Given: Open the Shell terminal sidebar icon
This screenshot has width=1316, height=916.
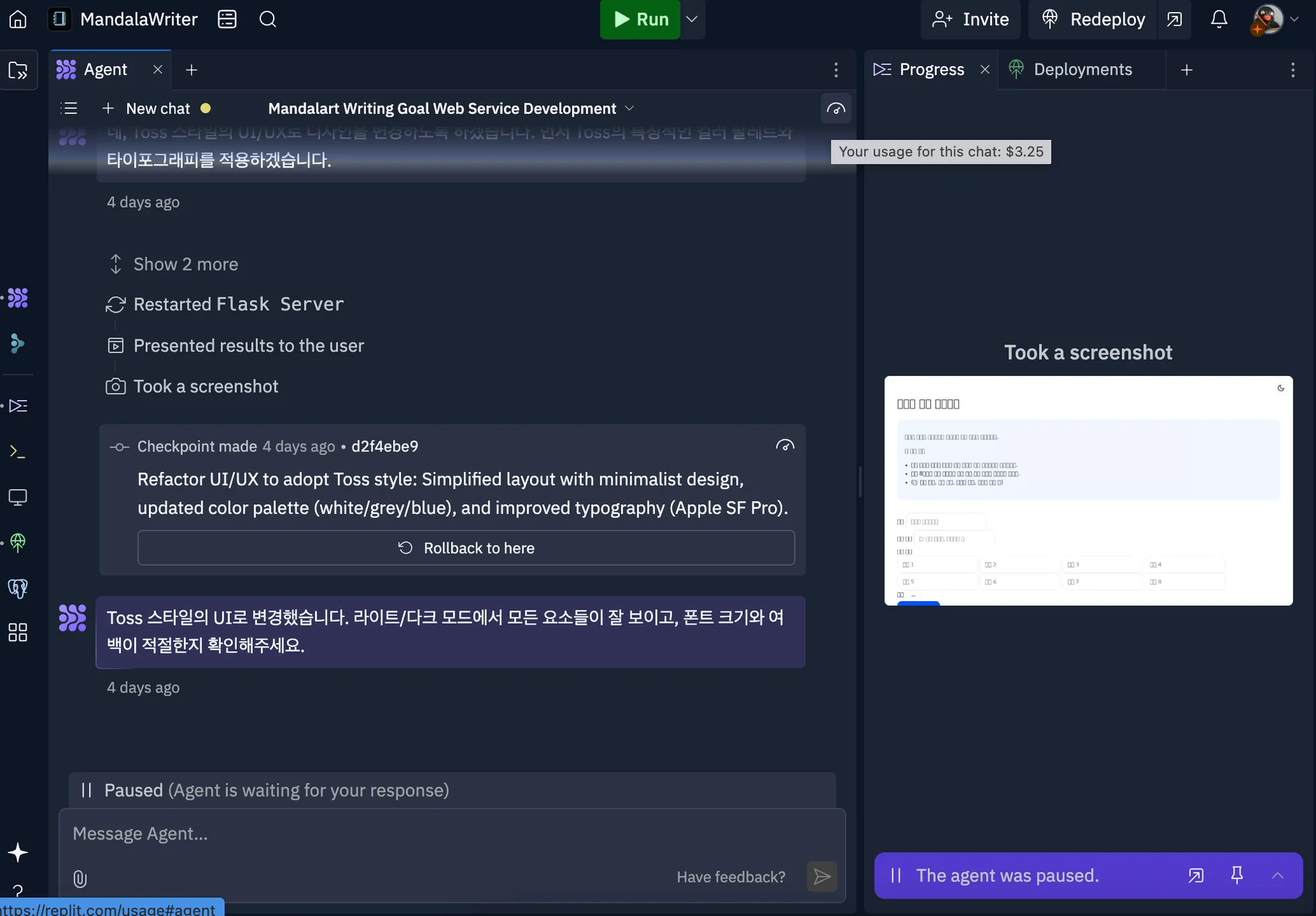Looking at the screenshot, I should (x=18, y=452).
